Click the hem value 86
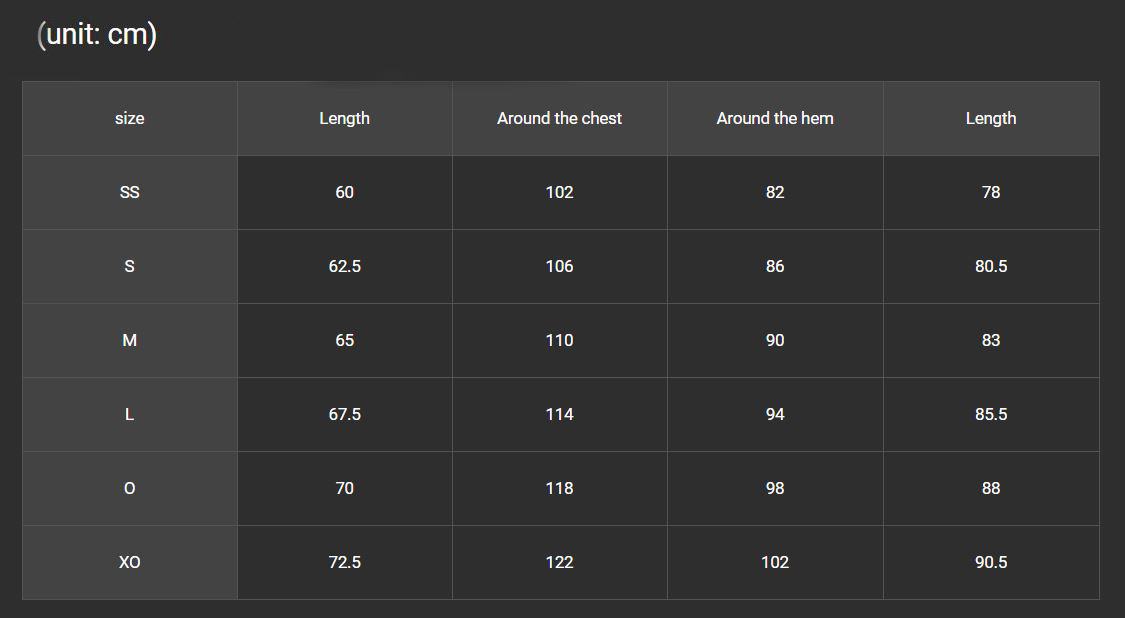 pyautogui.click(x=775, y=266)
